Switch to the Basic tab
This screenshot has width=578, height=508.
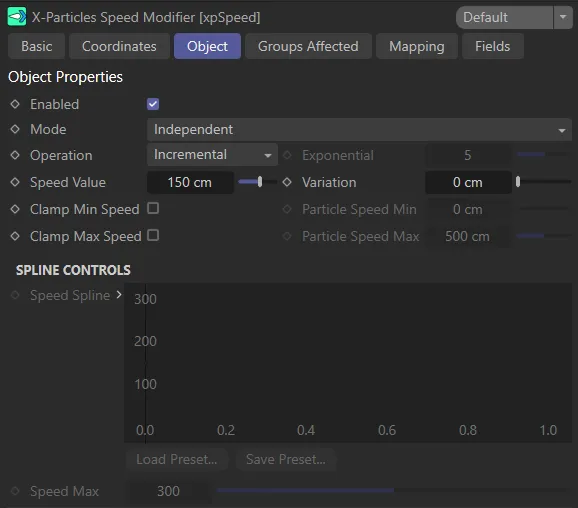tap(36, 46)
